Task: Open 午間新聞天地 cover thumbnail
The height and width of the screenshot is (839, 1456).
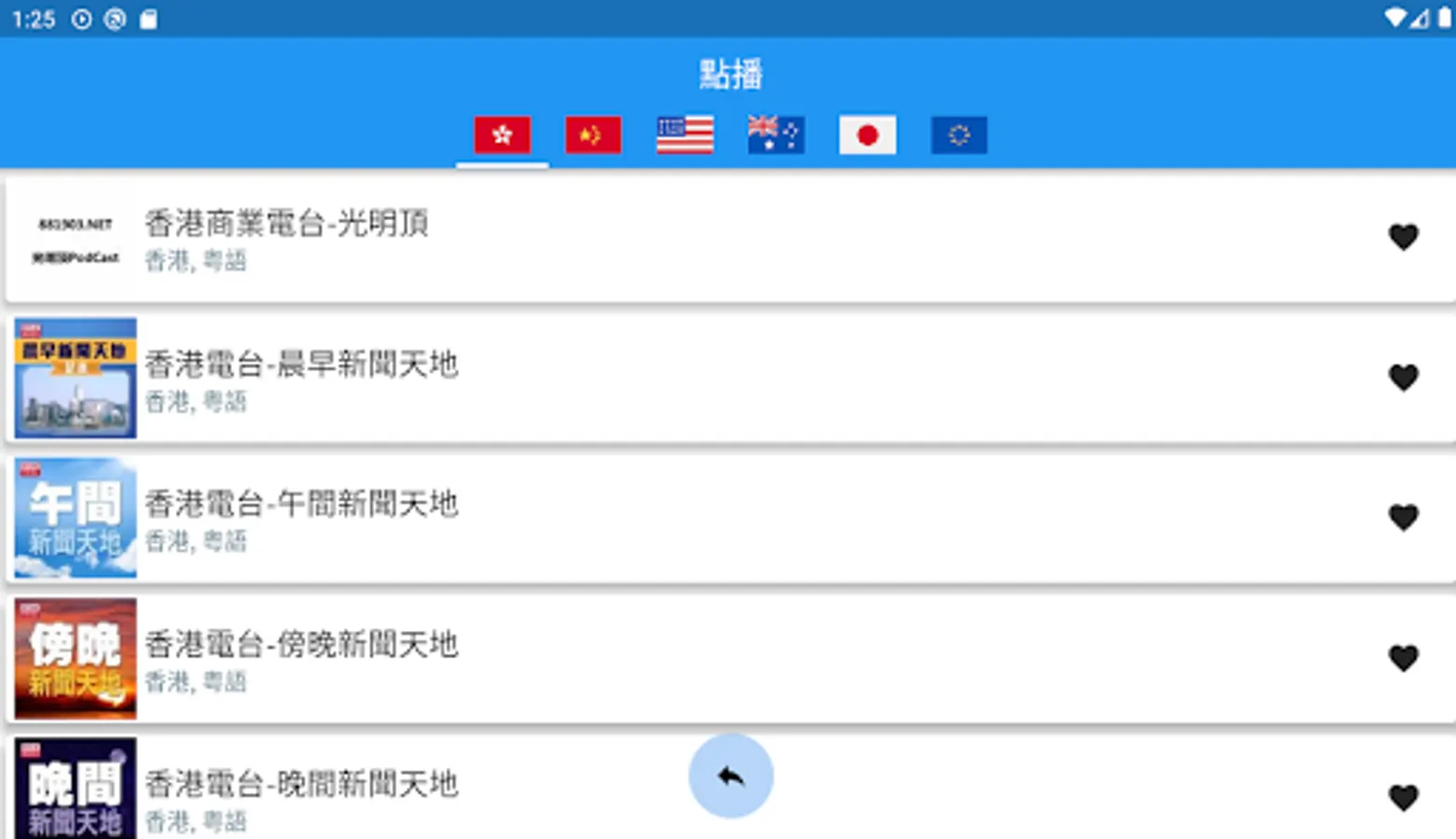Action: [x=76, y=518]
